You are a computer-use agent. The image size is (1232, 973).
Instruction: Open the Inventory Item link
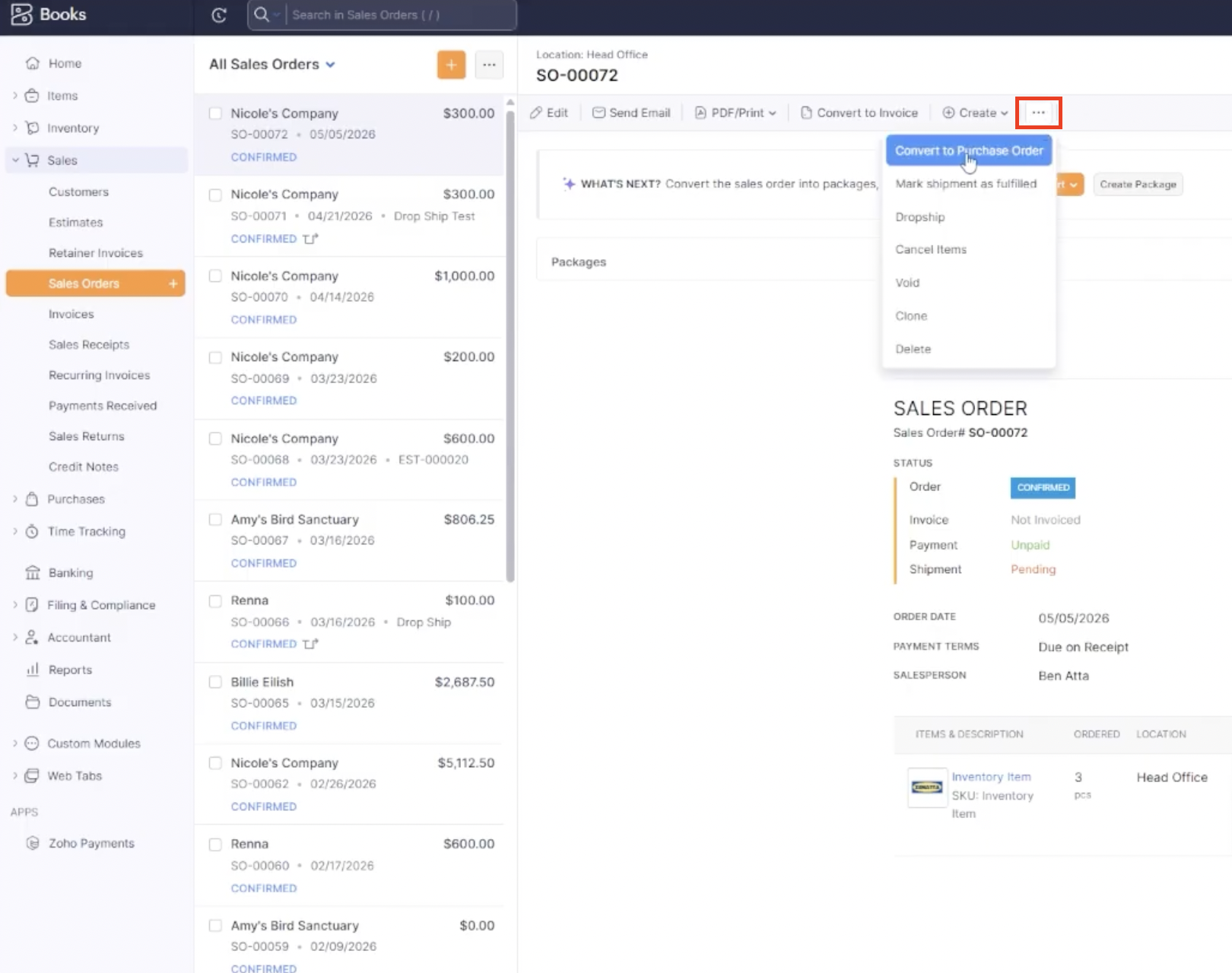[x=991, y=777]
